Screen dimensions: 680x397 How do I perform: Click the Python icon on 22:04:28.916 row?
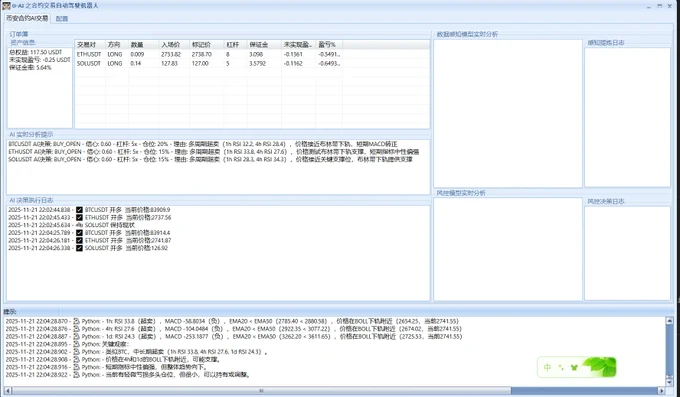coord(76,367)
